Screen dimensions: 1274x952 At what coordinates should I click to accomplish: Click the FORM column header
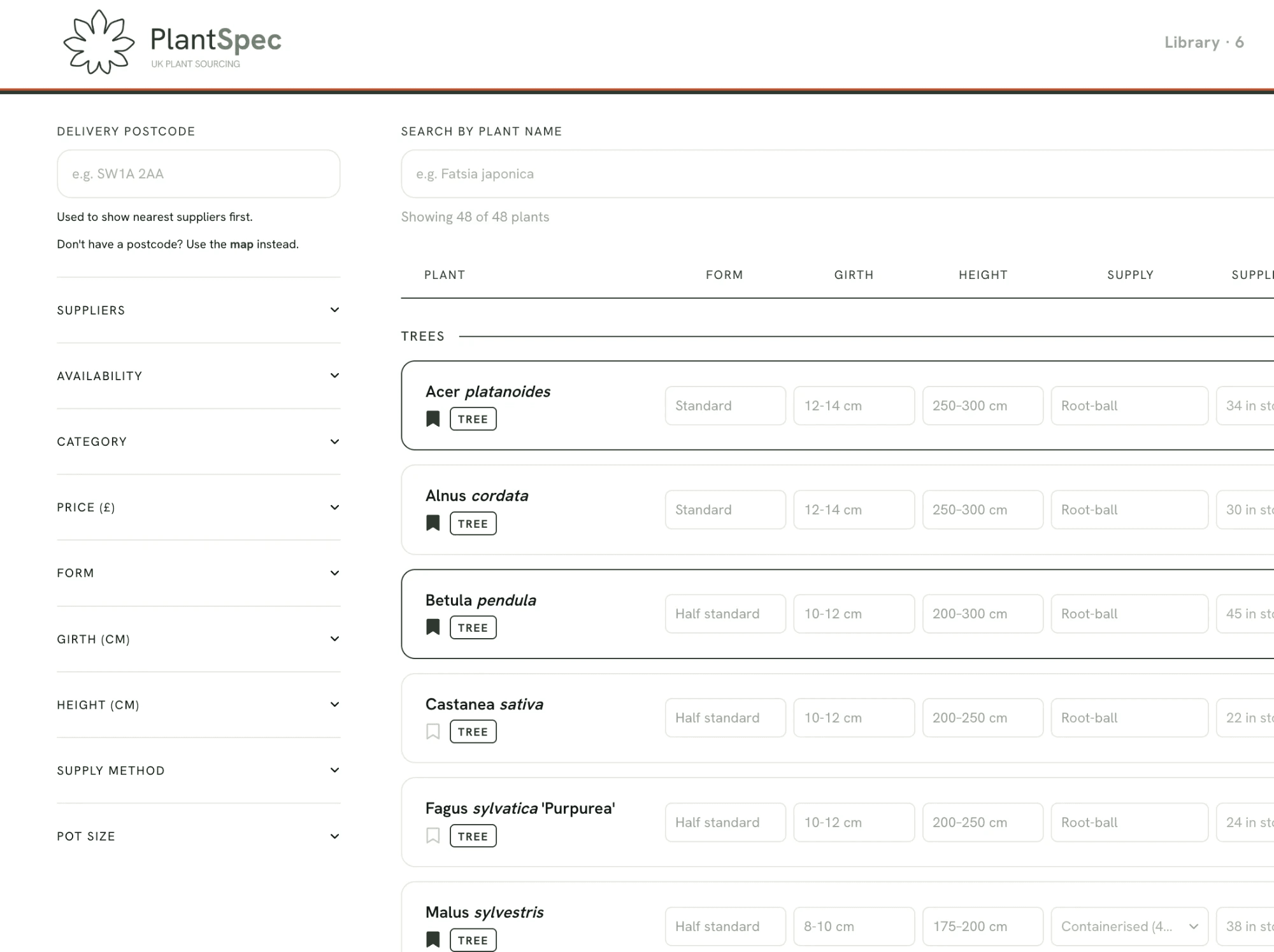[724, 275]
